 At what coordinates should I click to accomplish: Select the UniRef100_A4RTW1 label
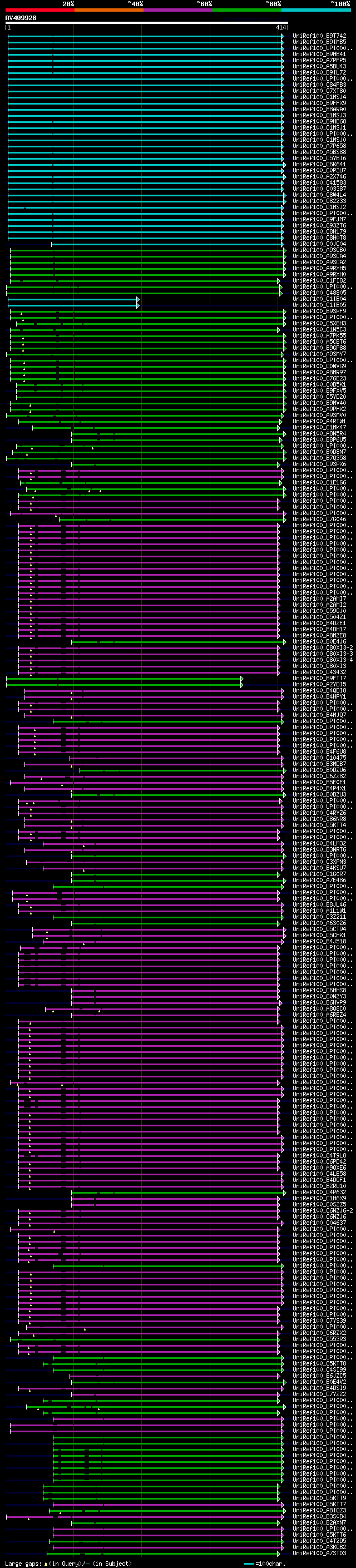click(x=319, y=421)
